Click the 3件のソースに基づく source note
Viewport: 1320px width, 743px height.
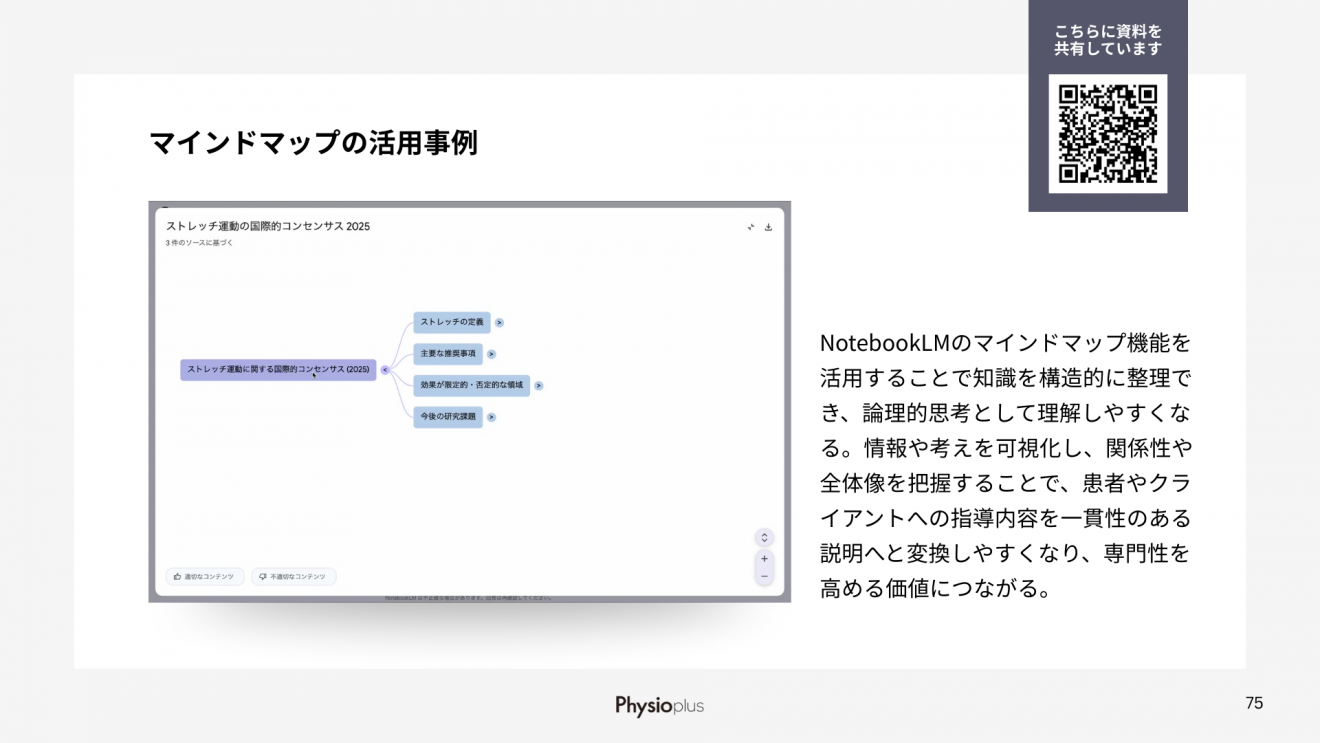[199, 243]
